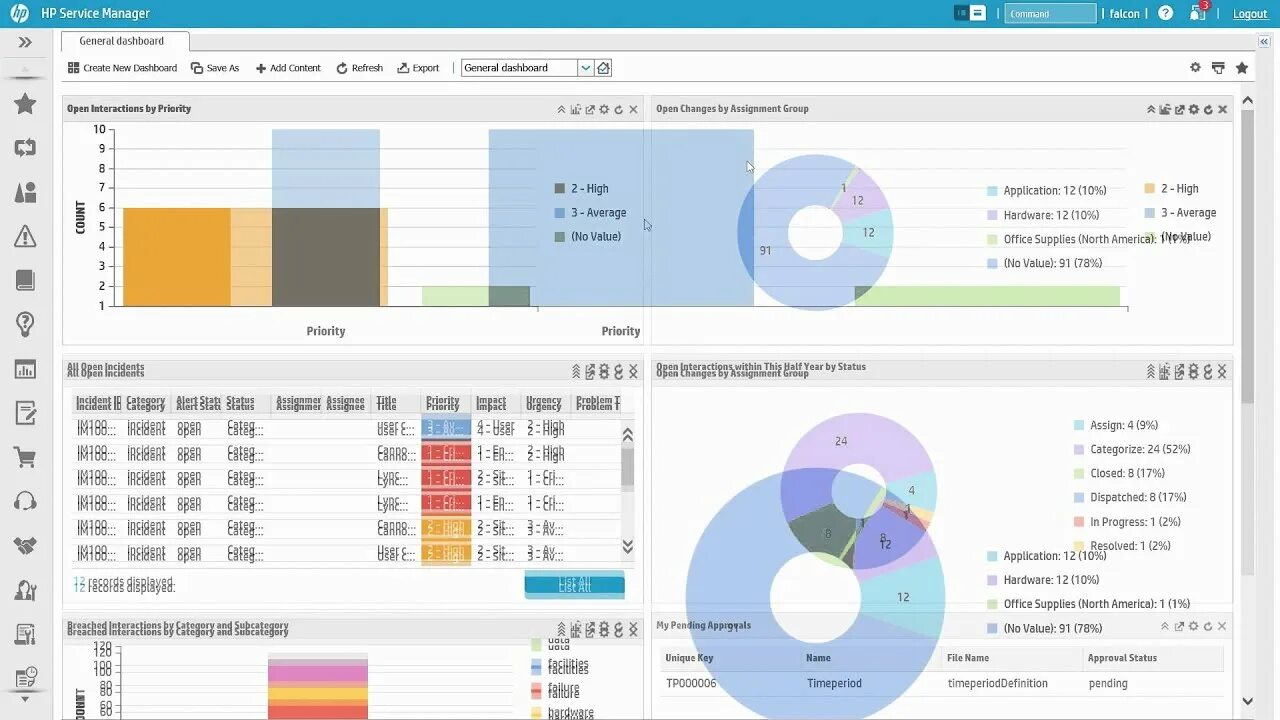Viewport: 1280px width, 720px height.
Task: Show more sidebar items down arrow
Action: [25, 699]
